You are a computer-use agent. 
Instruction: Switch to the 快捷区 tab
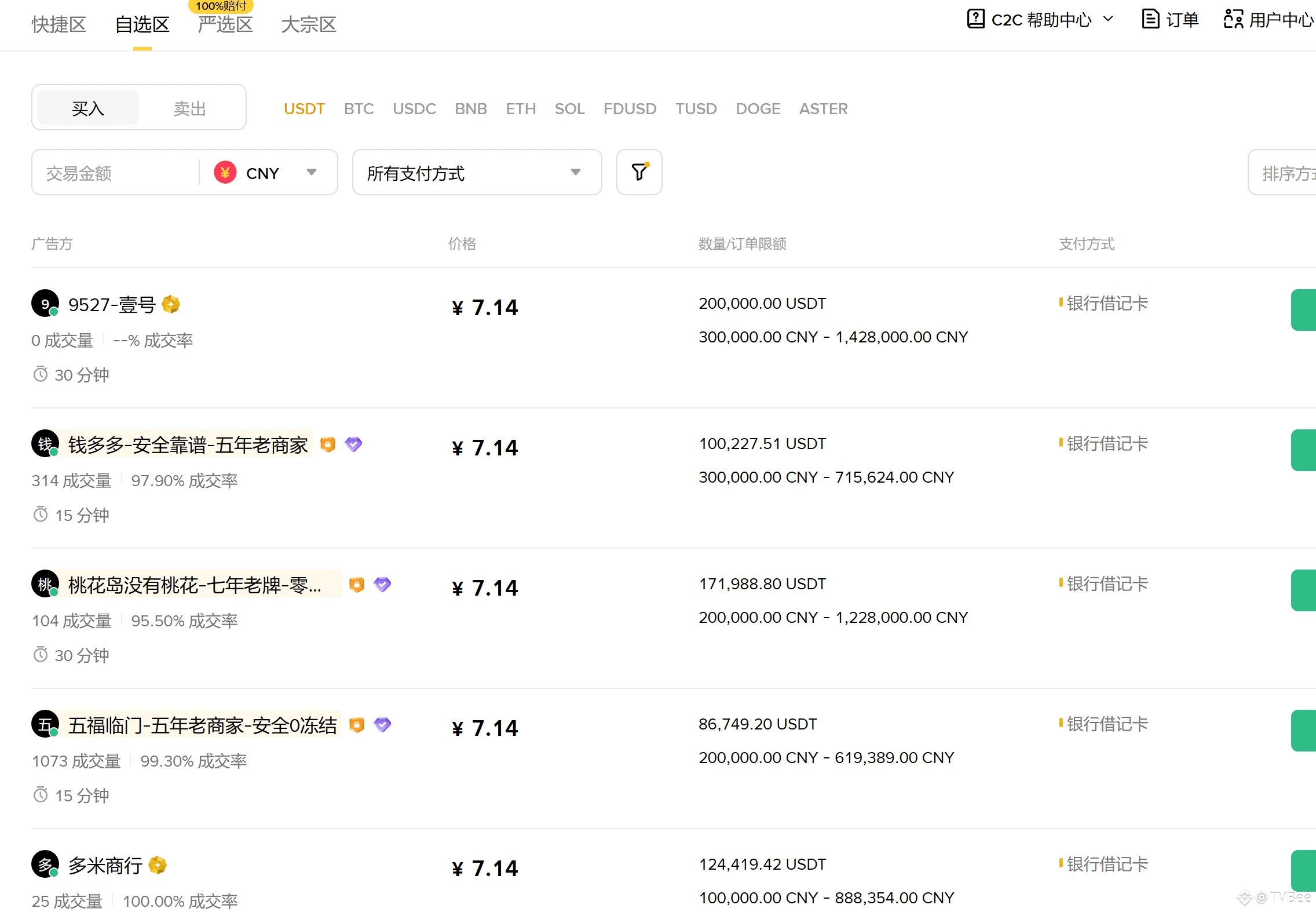59,24
